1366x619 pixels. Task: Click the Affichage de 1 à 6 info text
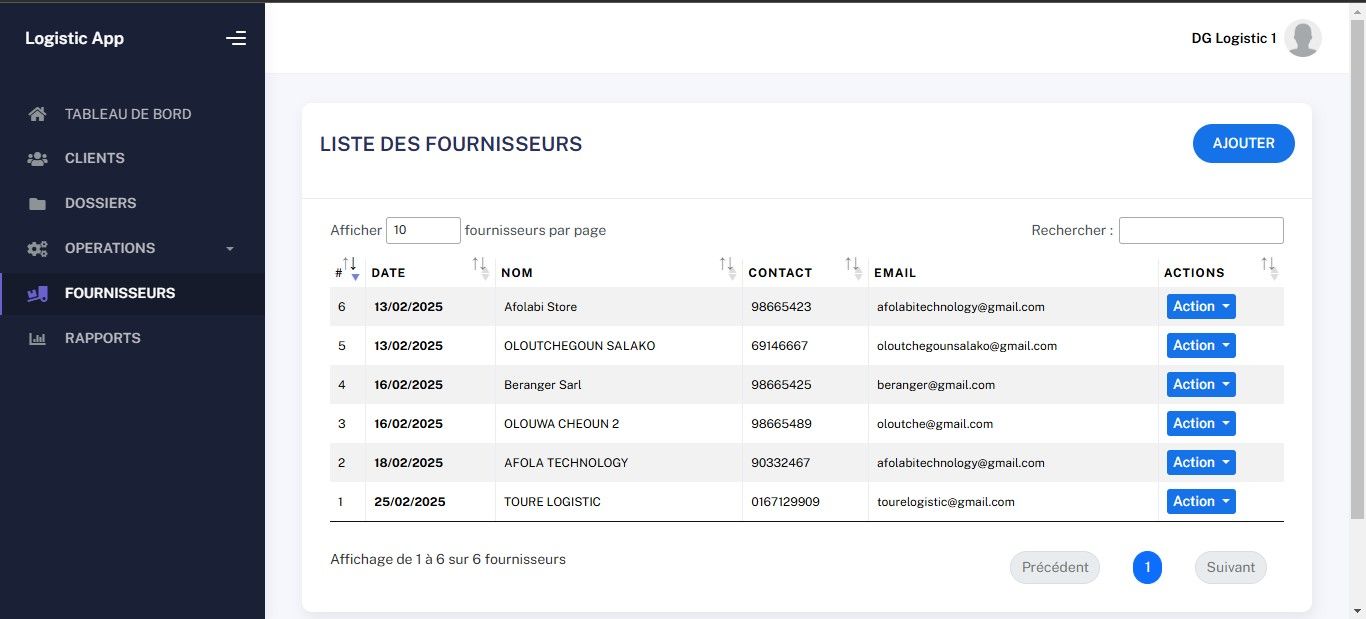(448, 559)
